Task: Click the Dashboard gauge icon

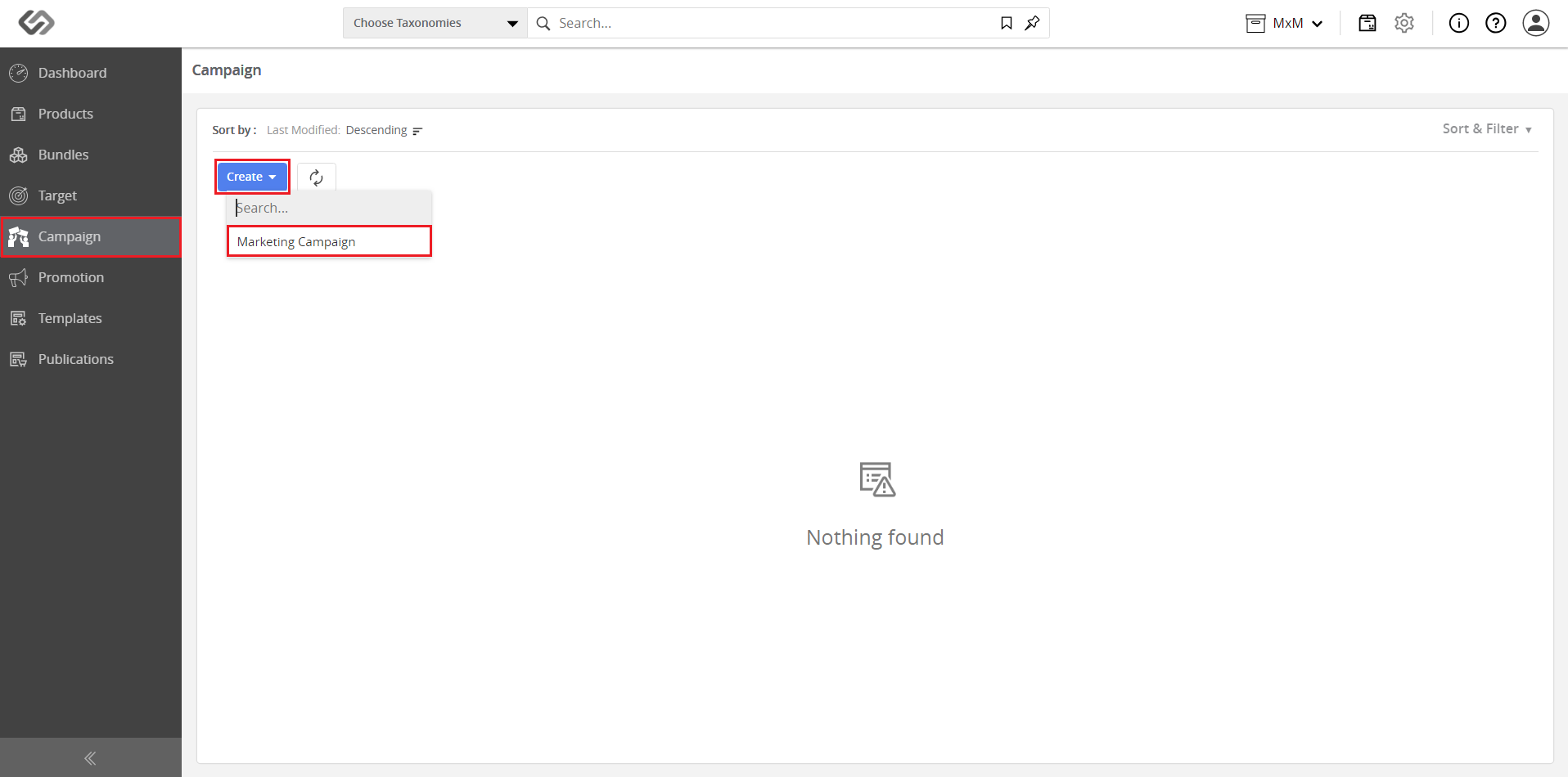Action: click(x=18, y=73)
